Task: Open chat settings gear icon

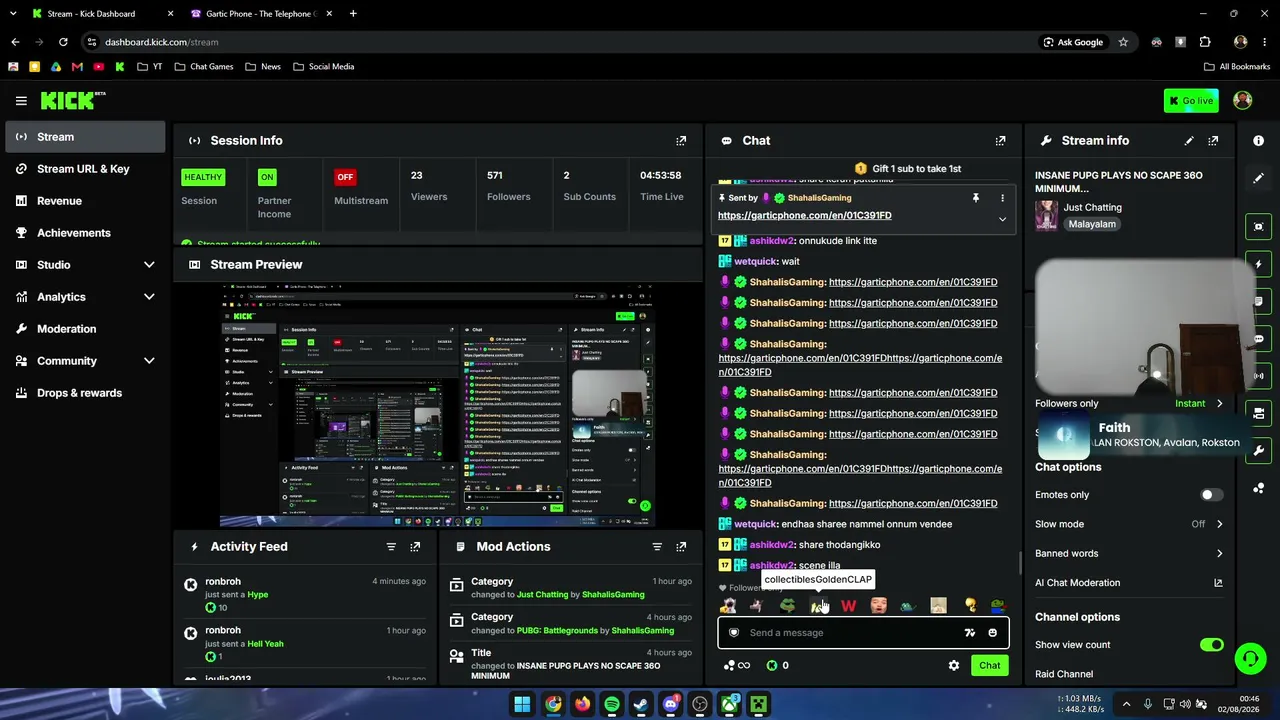Action: 954,665
